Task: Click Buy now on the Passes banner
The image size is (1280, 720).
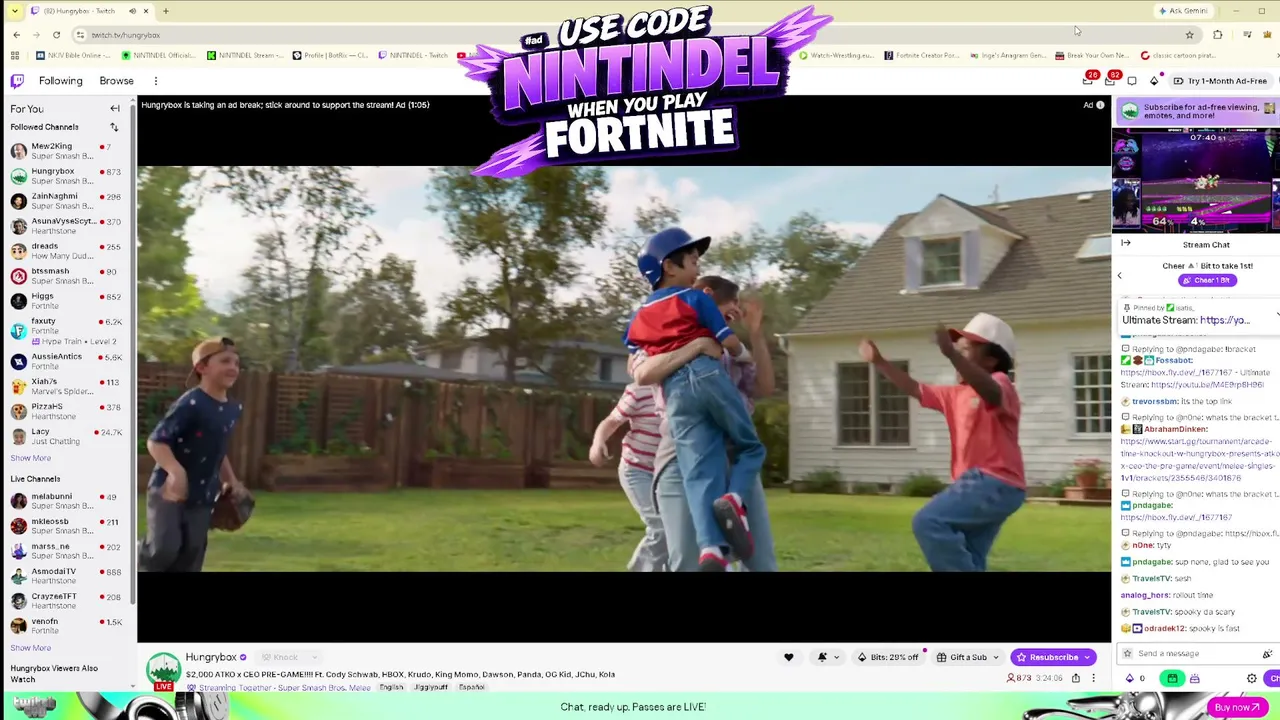Action: pyautogui.click(x=1237, y=707)
